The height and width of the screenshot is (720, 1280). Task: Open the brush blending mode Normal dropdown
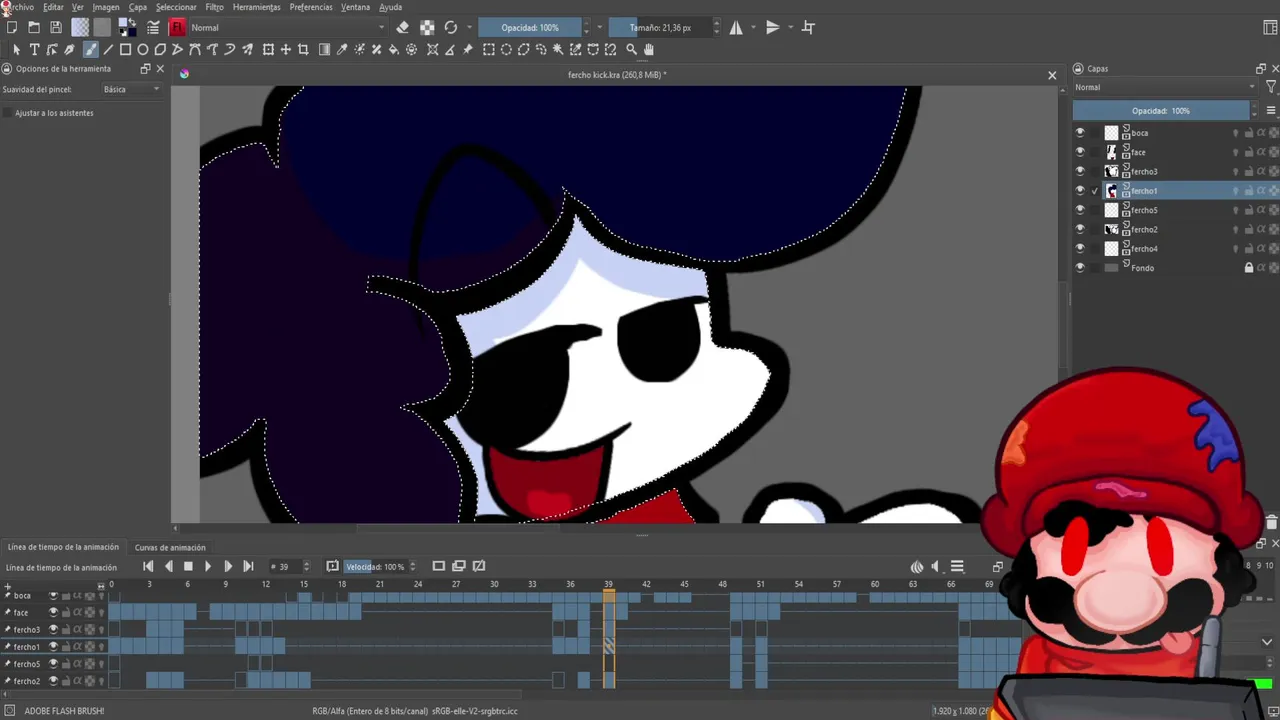click(288, 27)
